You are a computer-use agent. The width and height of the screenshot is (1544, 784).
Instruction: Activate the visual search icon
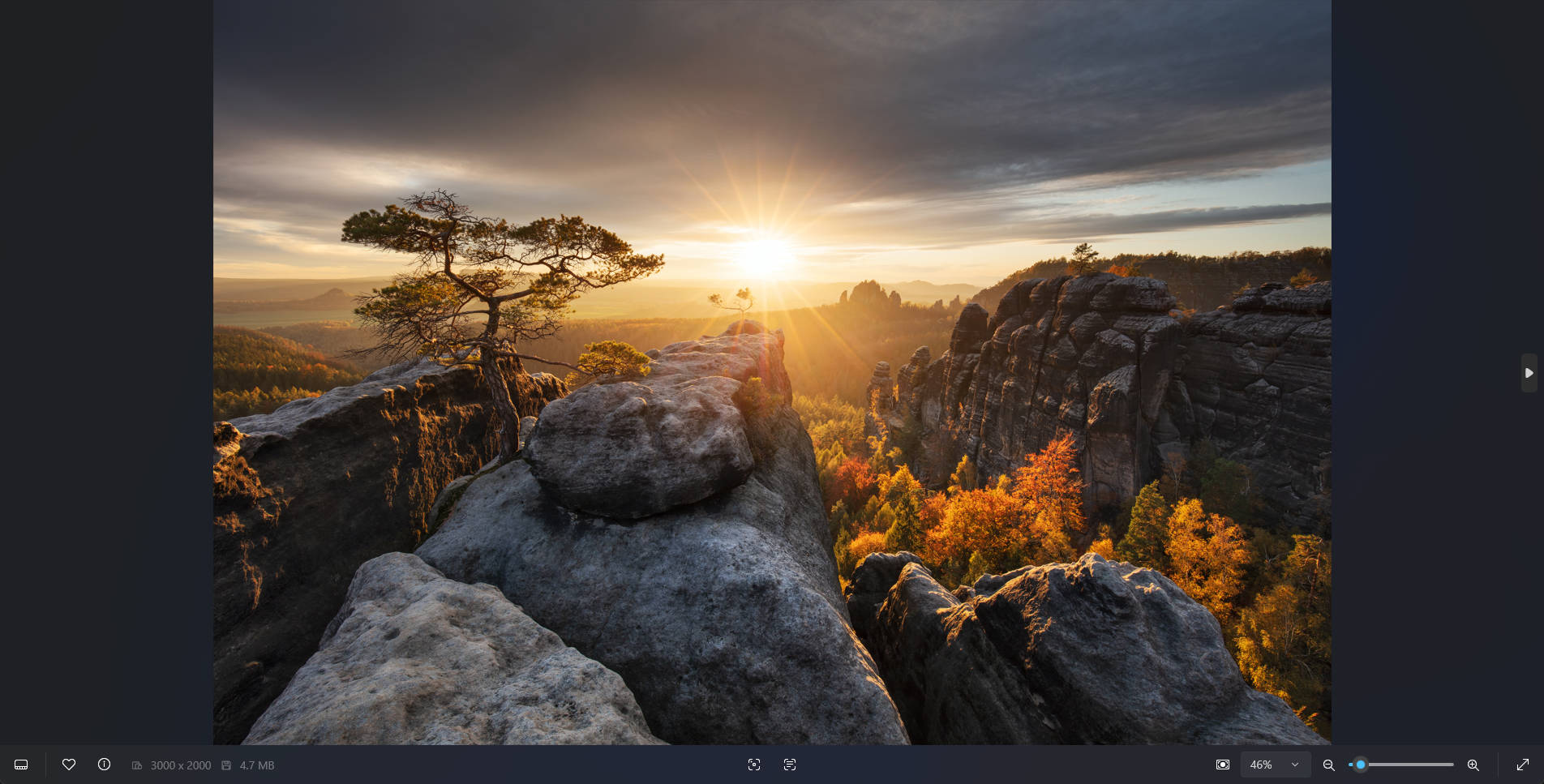[754, 765]
